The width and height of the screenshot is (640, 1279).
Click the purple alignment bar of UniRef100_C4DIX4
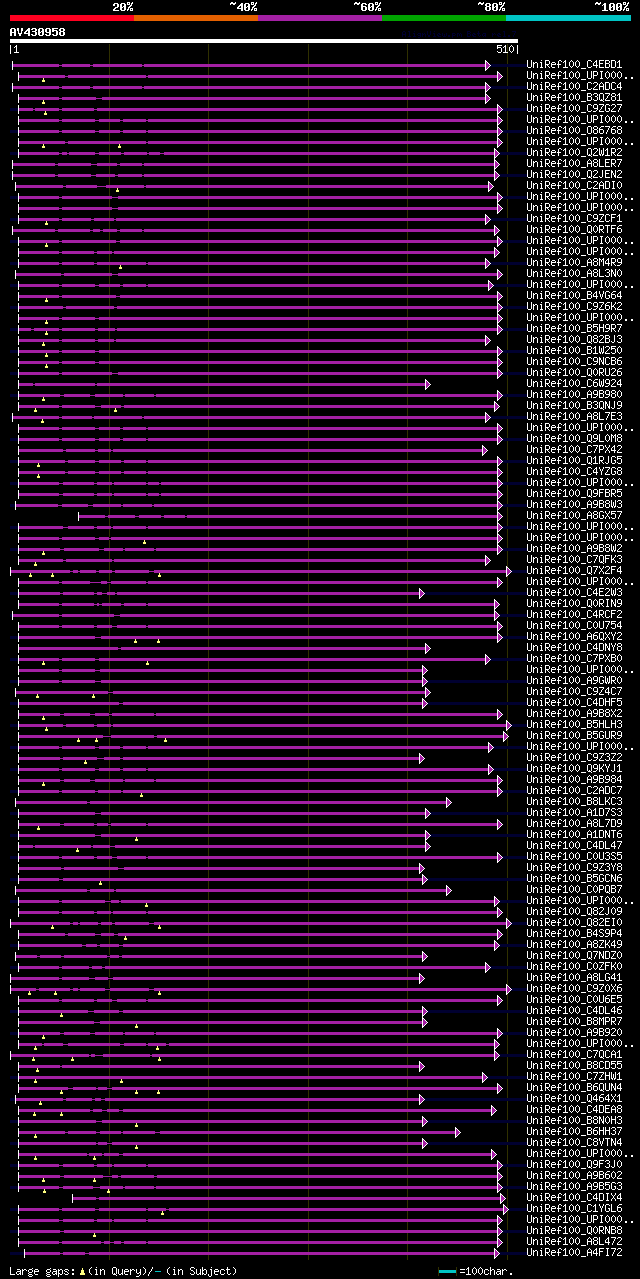(x=288, y=1198)
